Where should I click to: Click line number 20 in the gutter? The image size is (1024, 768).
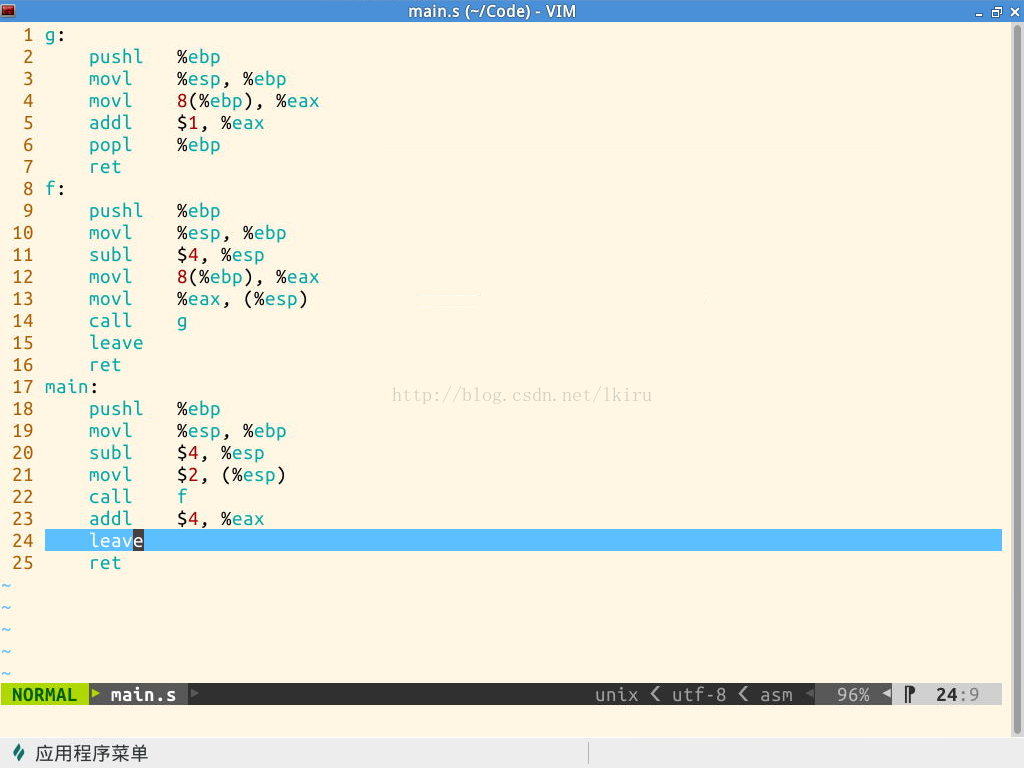[x=23, y=453]
